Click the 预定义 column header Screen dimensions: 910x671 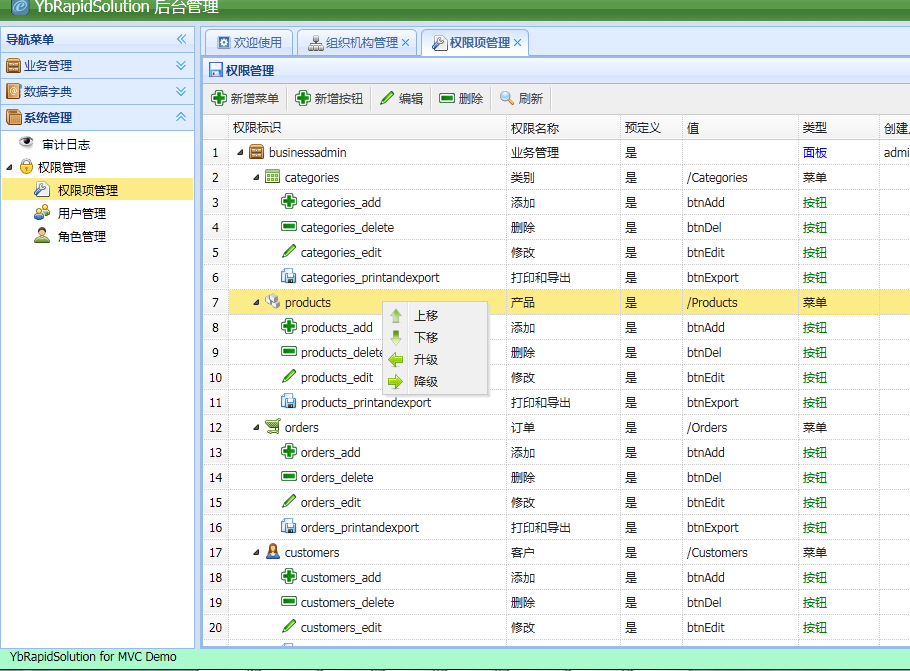[651, 127]
